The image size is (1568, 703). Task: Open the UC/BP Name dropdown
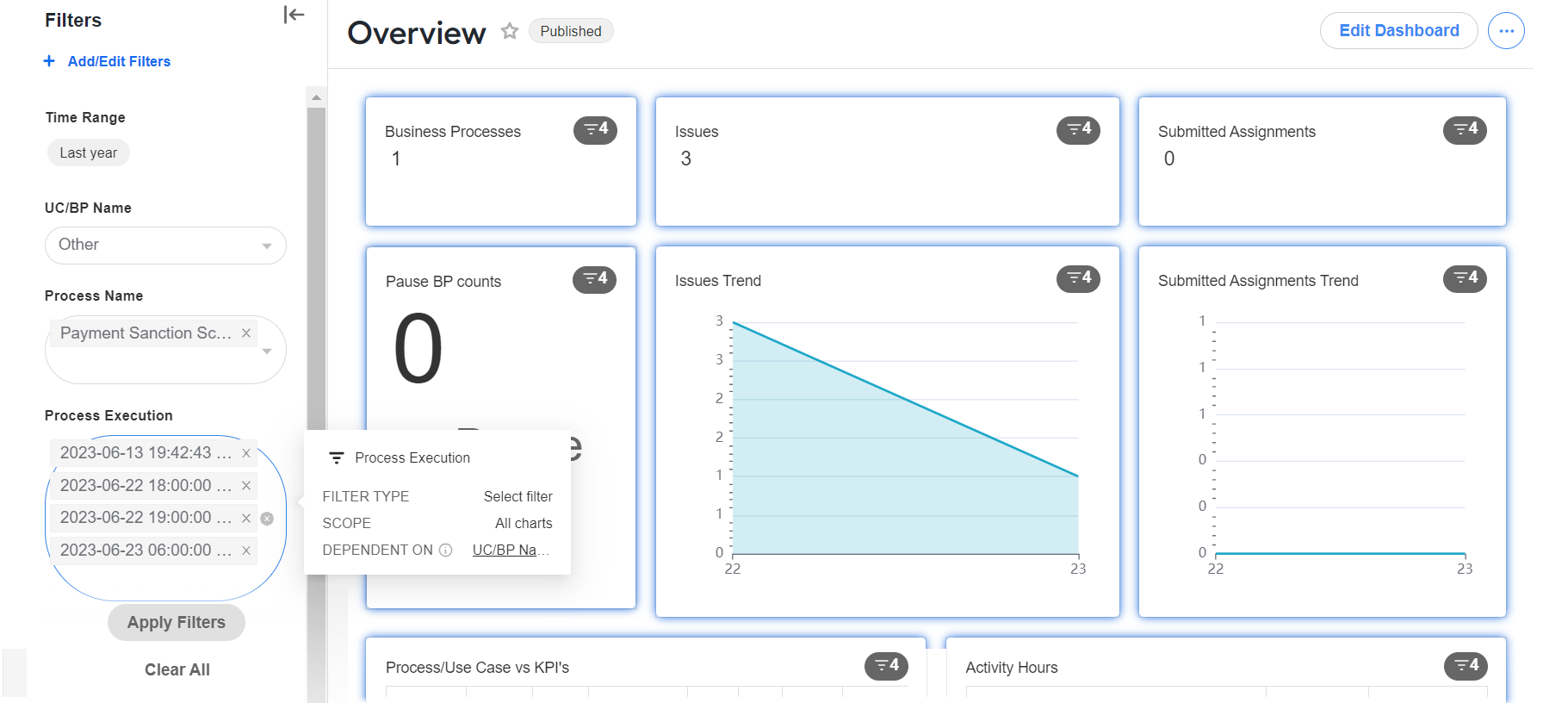pos(165,246)
